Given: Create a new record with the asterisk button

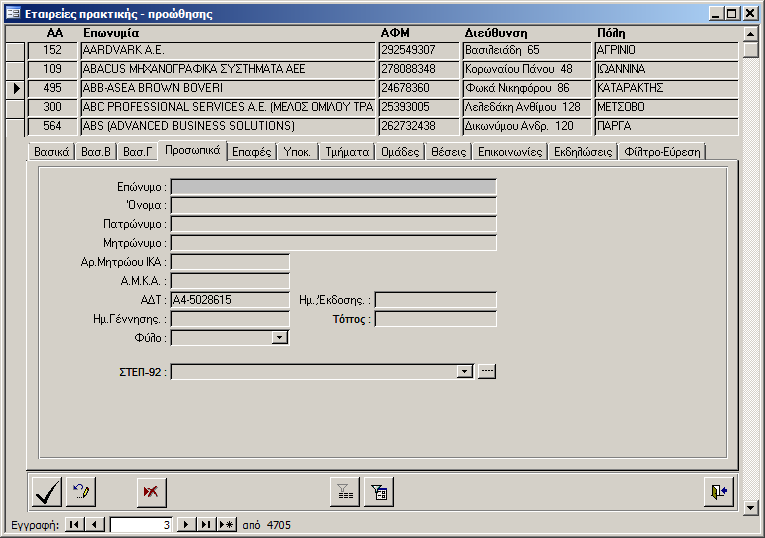Looking at the screenshot, I should click(226, 524).
